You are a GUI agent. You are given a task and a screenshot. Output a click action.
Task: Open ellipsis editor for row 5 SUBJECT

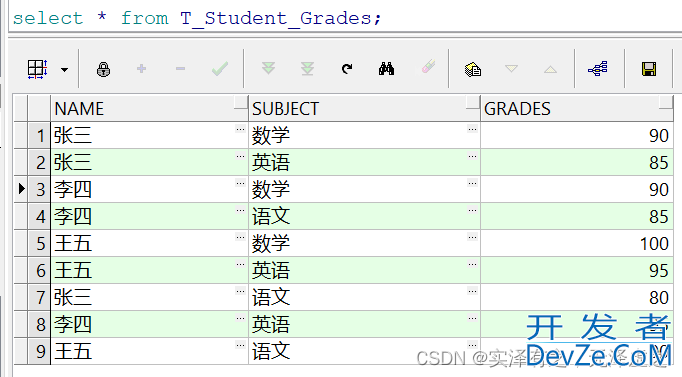point(472,237)
